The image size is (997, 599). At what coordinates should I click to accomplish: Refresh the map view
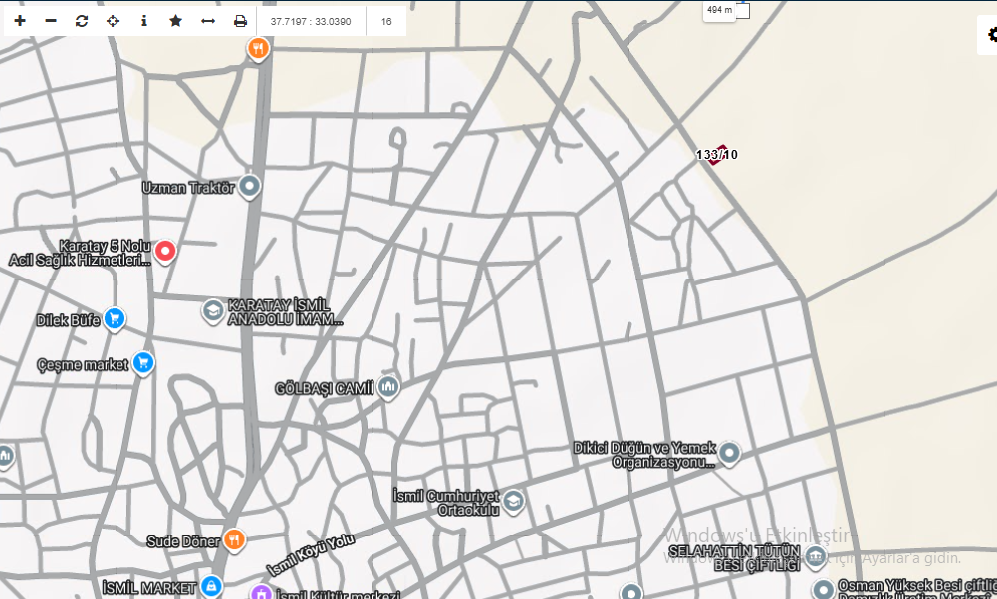coord(82,21)
